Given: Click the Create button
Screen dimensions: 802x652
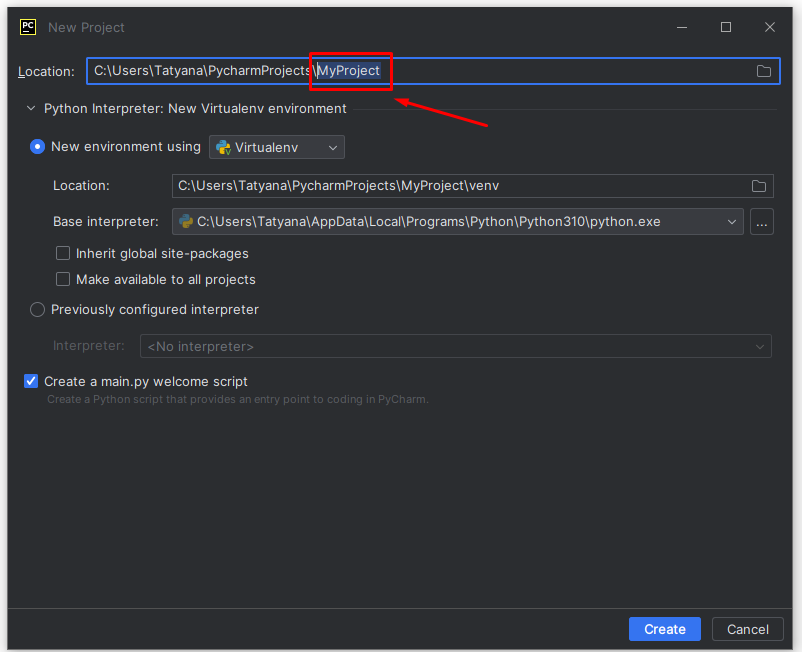Looking at the screenshot, I should [x=664, y=629].
